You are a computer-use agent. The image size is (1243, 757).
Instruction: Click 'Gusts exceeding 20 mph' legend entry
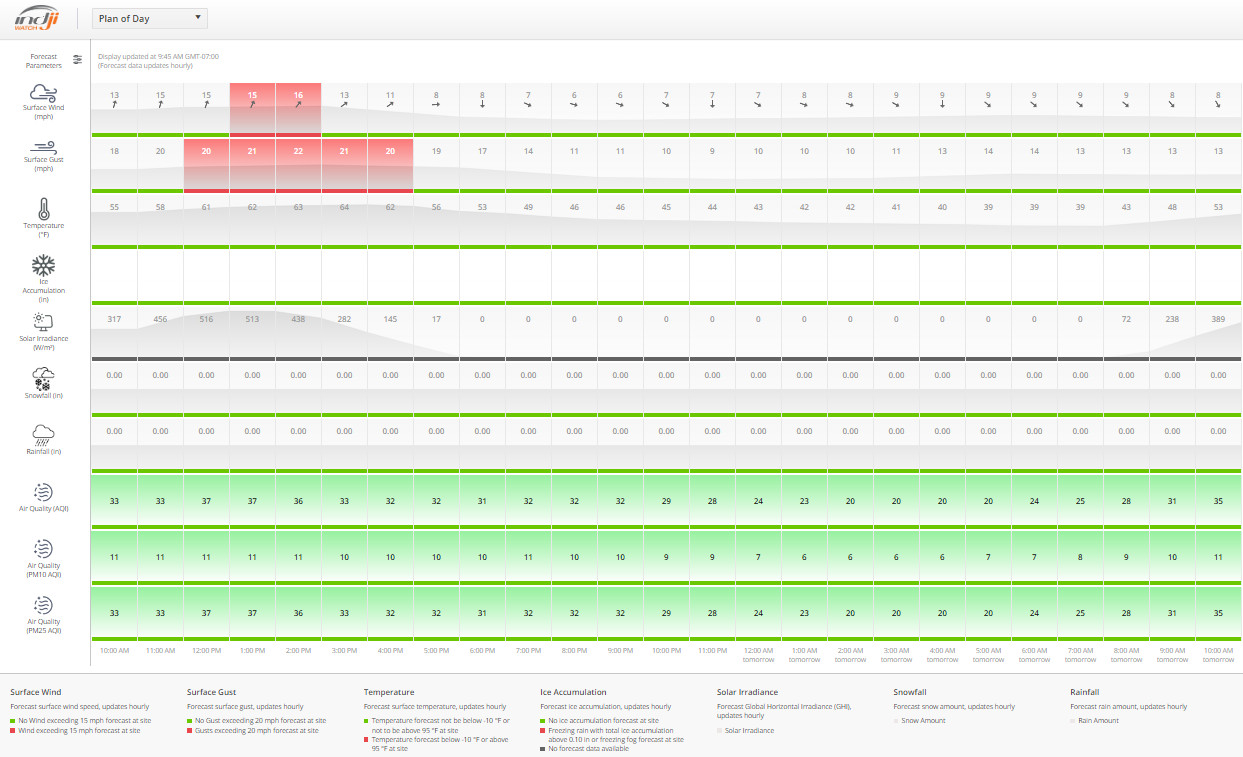253,731
